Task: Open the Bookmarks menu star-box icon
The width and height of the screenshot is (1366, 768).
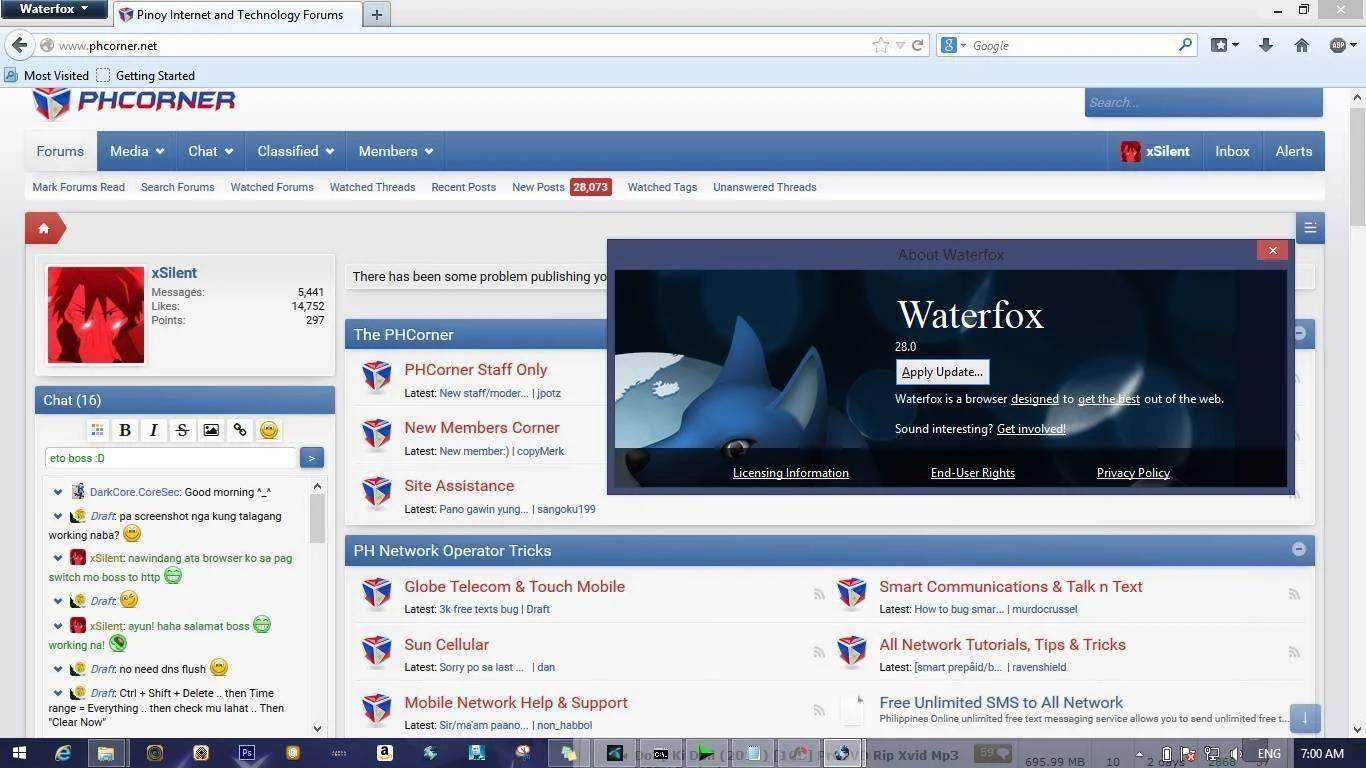Action: click(1219, 45)
